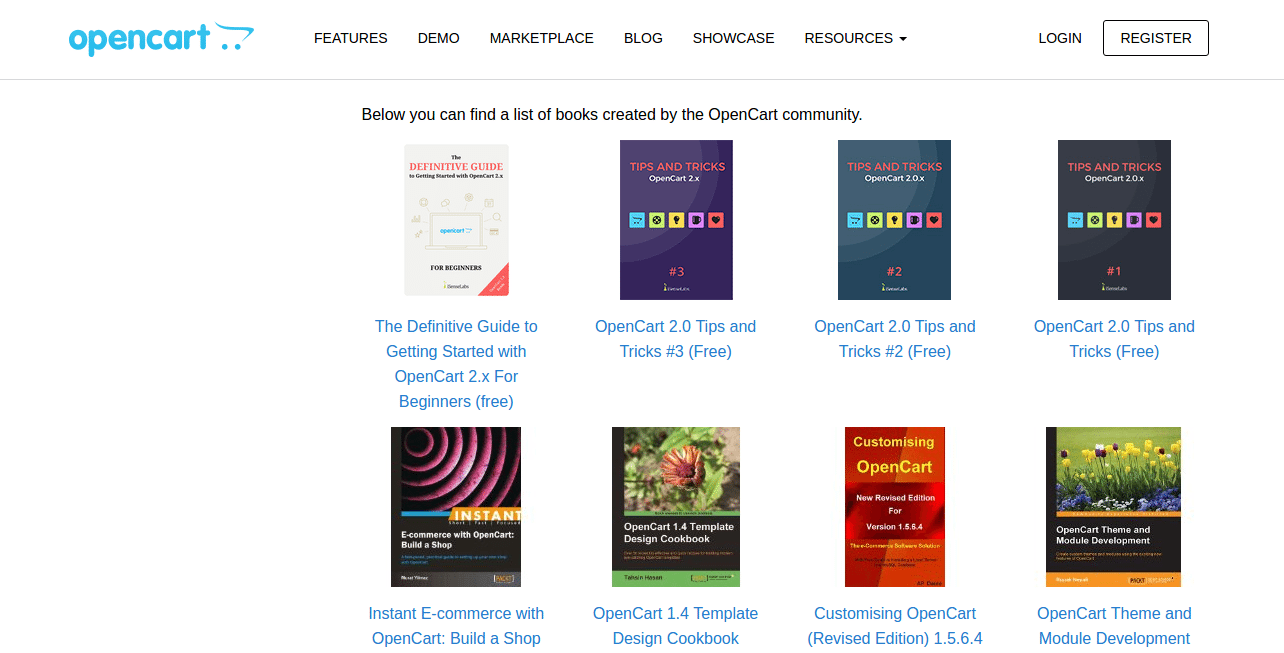Screen dimensions: 1284x653
Task: Follow OpenCart 1.4 Template Design Cookbook link
Action: pos(676,626)
